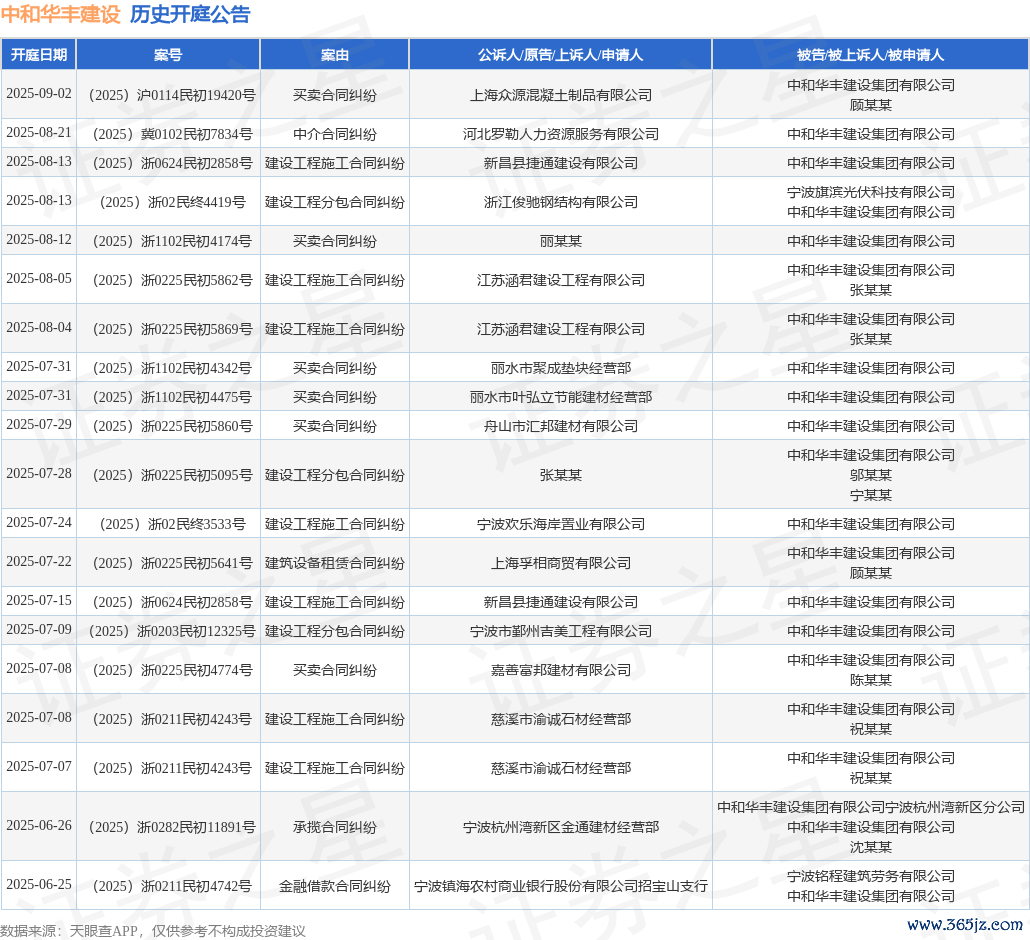Select plaintiff 河北罗勒人力资源服务有限公司

560,134
